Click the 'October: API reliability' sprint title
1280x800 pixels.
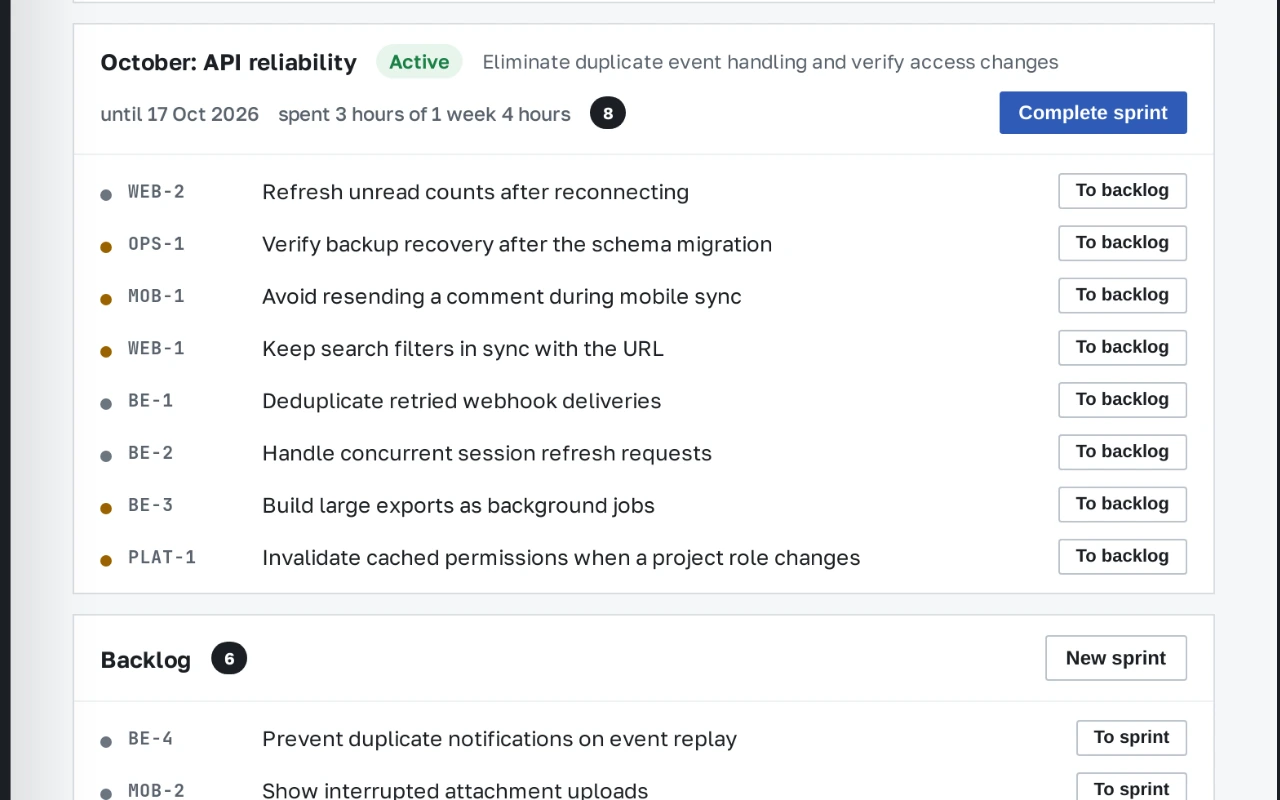(x=229, y=62)
